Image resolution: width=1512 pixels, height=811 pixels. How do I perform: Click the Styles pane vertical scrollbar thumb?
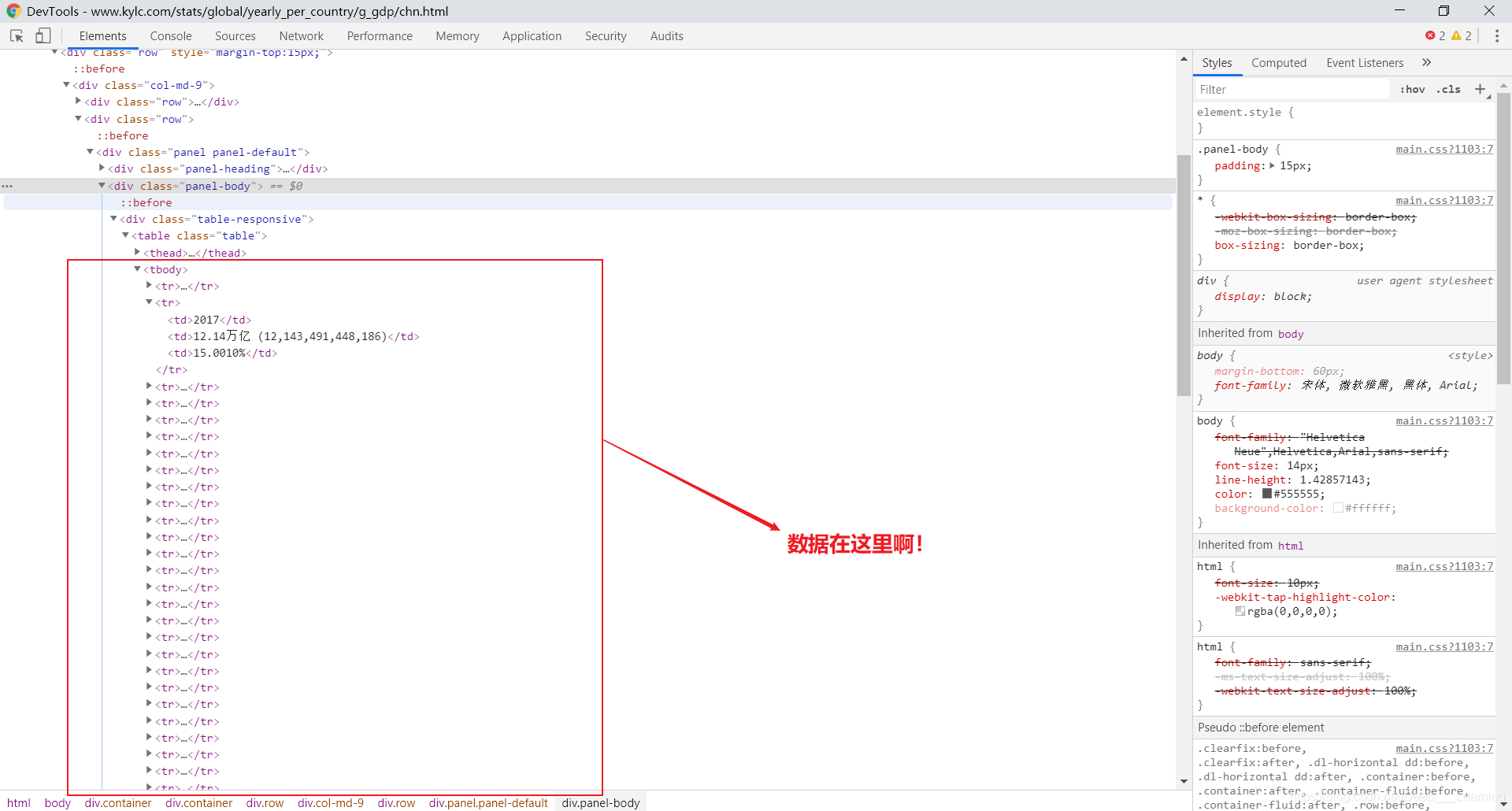click(x=1503, y=238)
